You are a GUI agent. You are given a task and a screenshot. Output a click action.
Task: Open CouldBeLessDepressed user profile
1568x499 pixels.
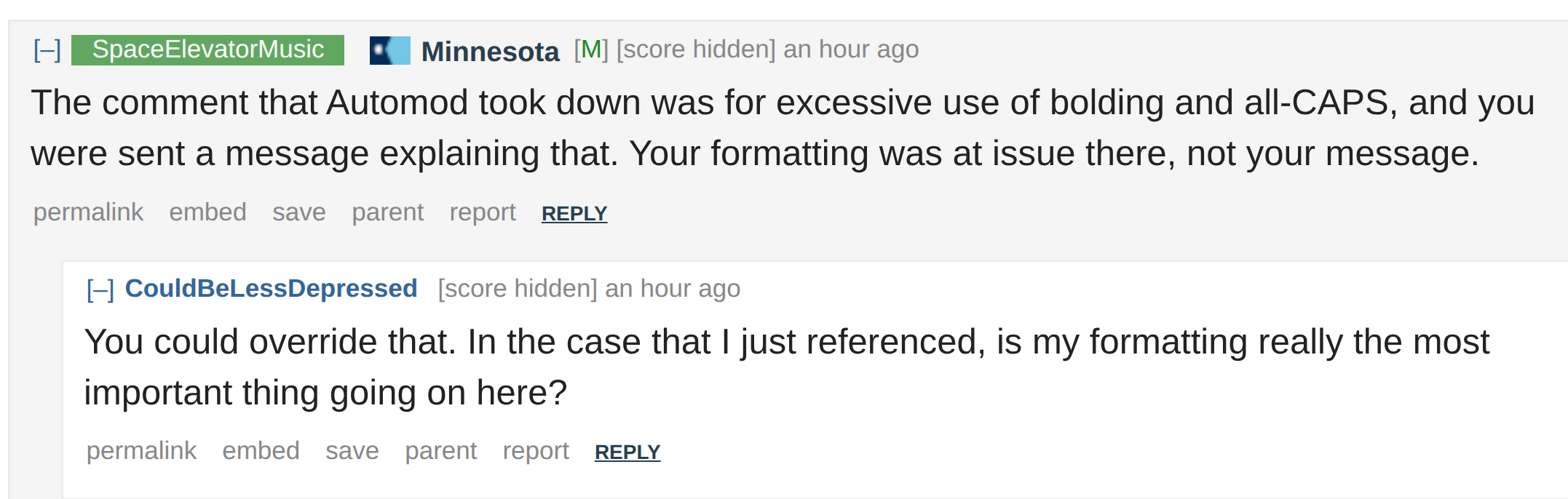[x=271, y=289]
